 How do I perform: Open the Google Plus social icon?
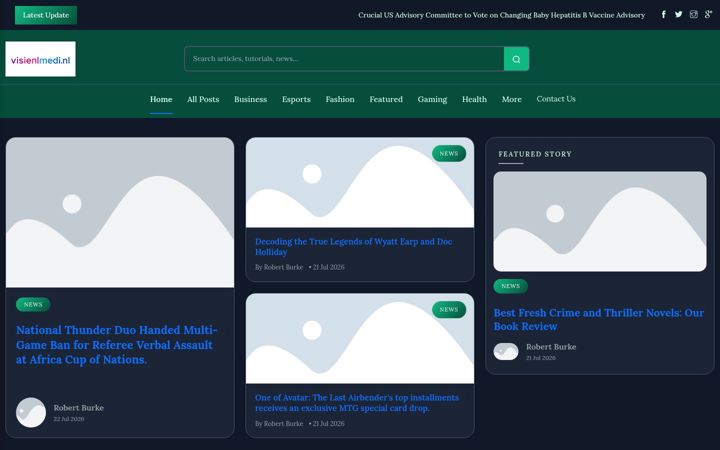click(x=708, y=15)
